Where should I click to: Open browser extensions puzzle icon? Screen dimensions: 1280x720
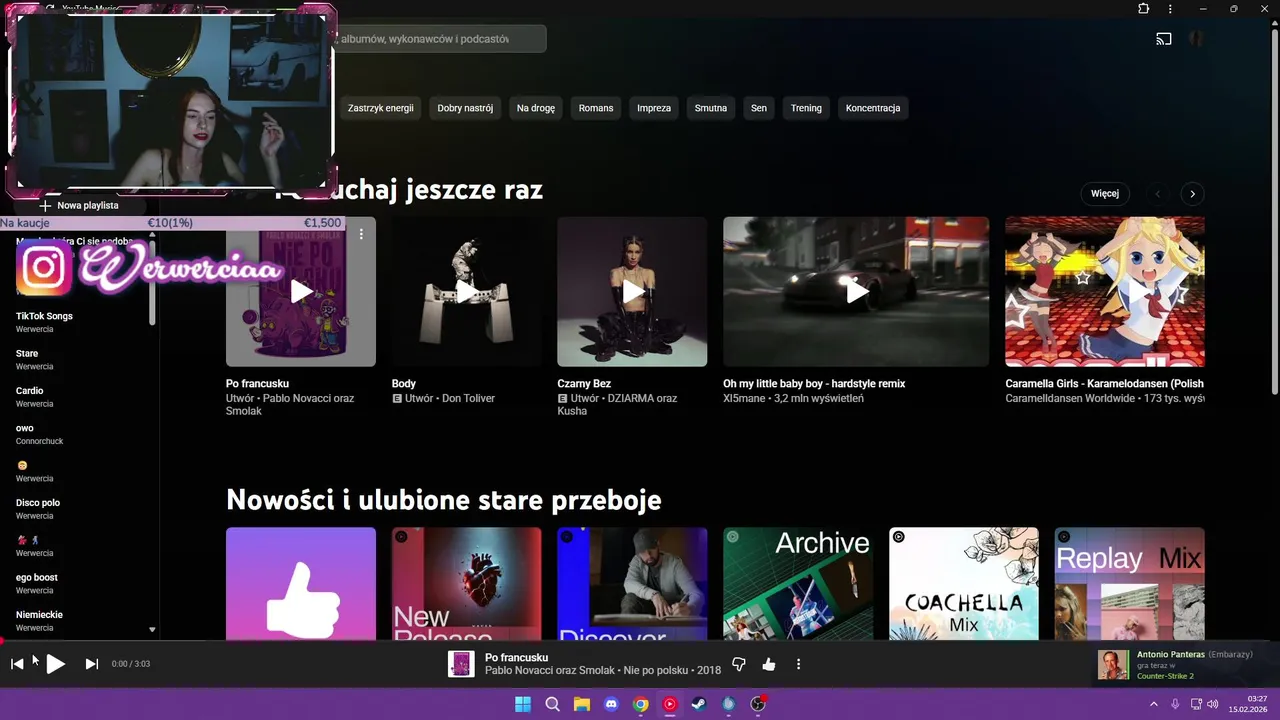1144,9
